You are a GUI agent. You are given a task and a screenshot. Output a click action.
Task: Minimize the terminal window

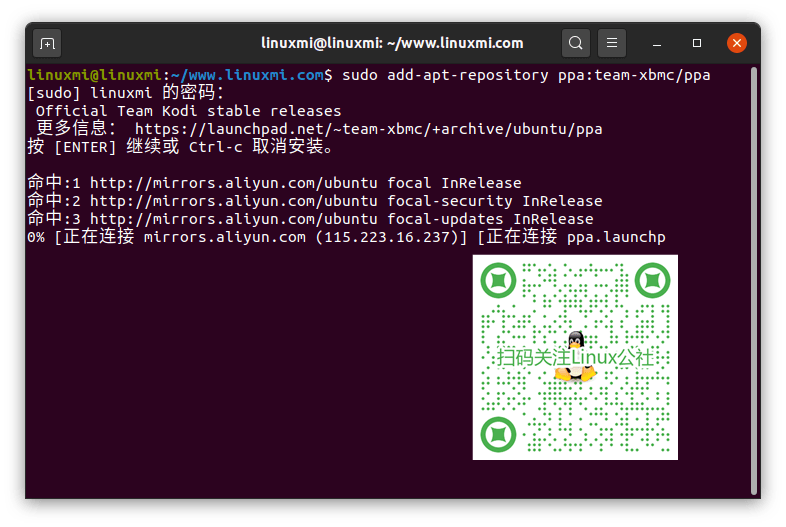(659, 43)
